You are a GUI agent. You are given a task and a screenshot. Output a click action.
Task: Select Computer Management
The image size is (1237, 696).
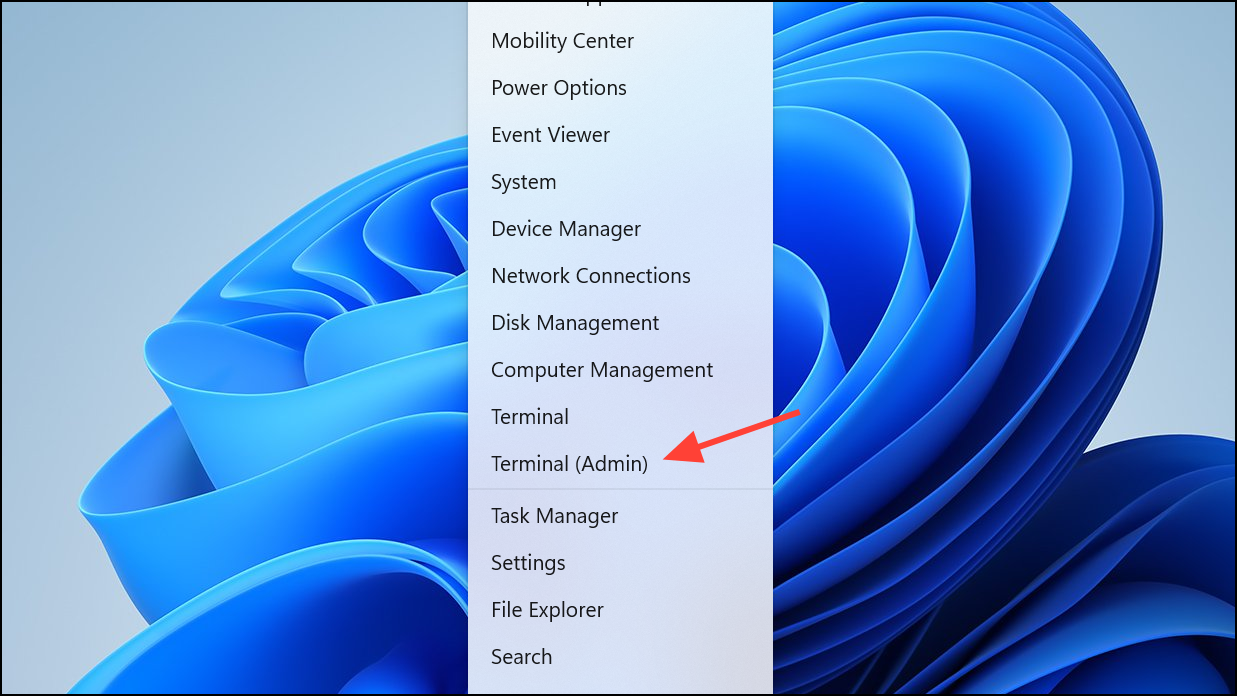(x=620, y=370)
